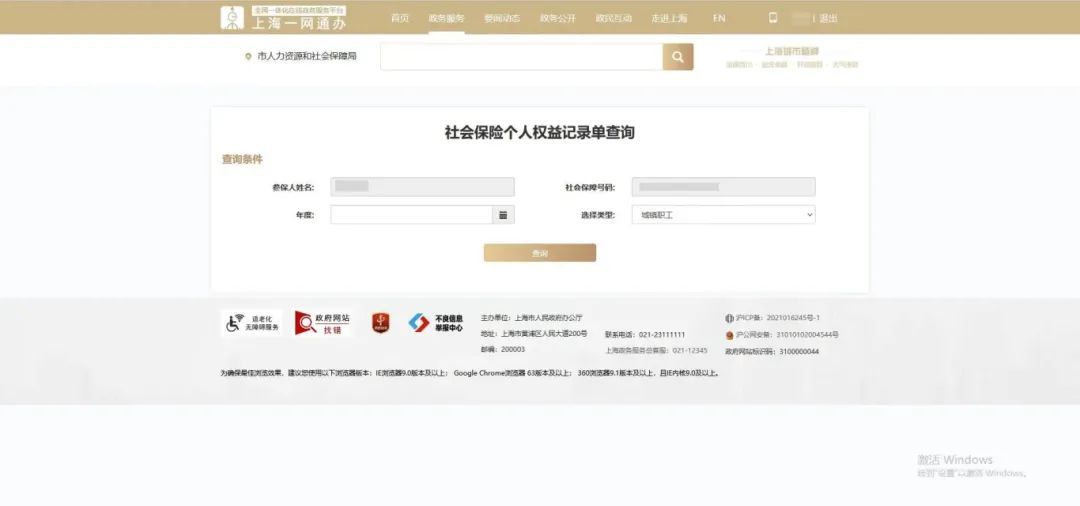Click the 参保人姓名 field

coord(422,187)
